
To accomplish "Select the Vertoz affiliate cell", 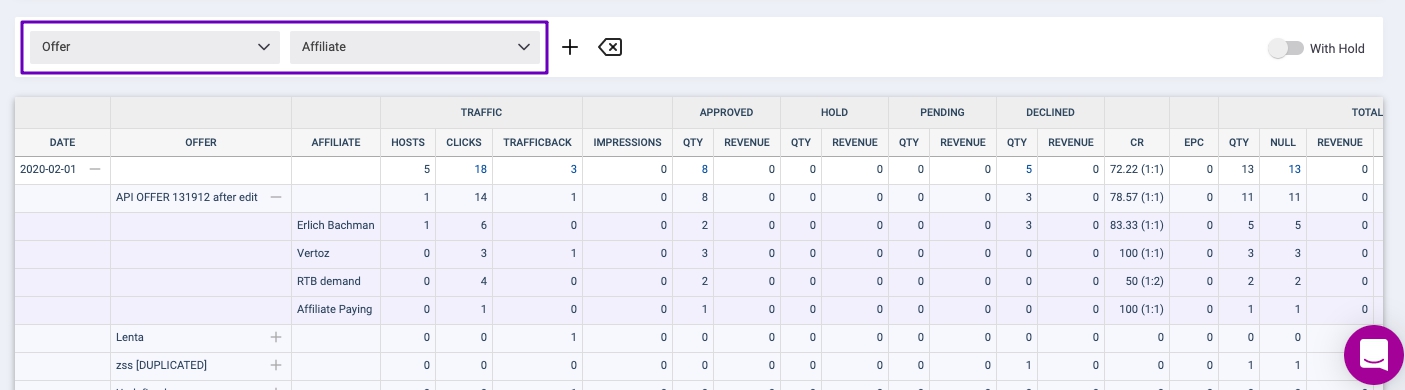I will tap(336, 254).
